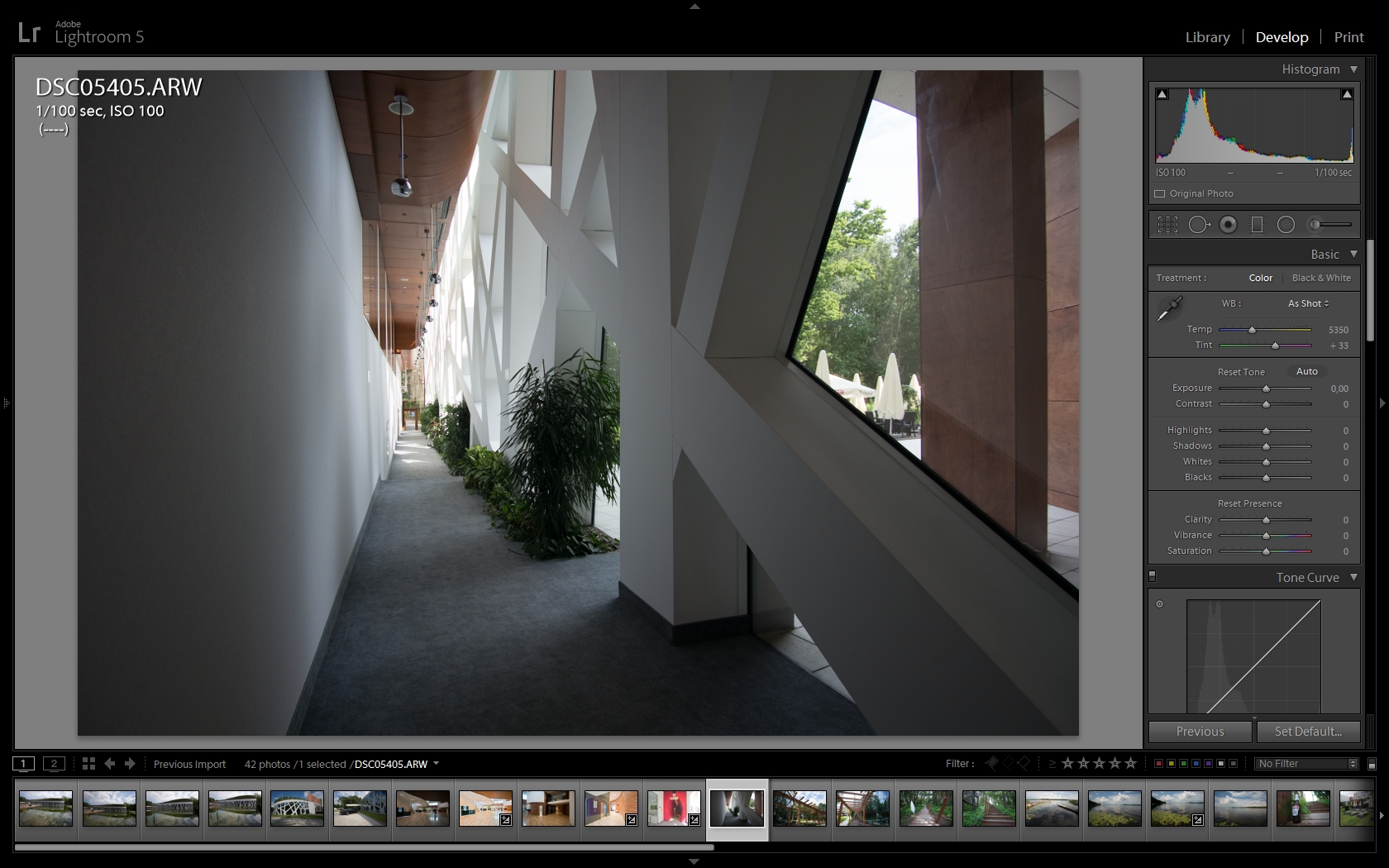Filter by rejected photos
The width and height of the screenshot is (1389, 868).
(1024, 763)
